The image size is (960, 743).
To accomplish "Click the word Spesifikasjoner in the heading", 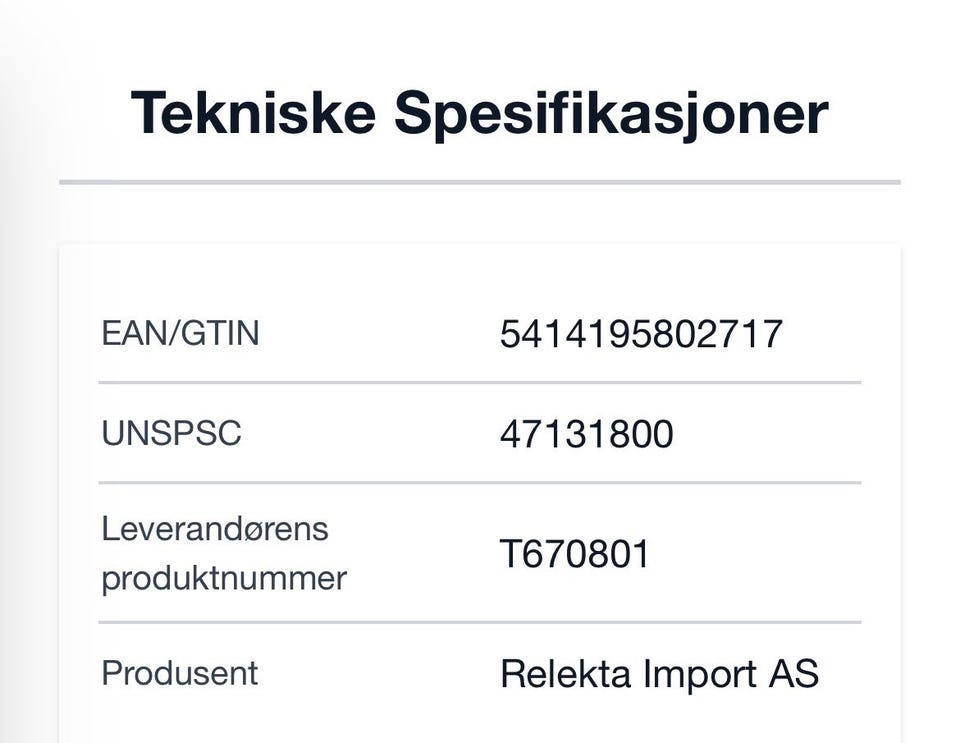I will click(610, 112).
